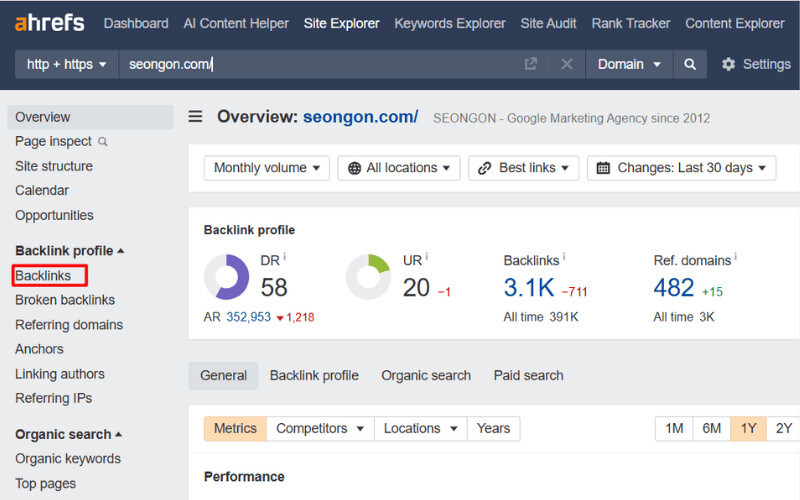800x500 pixels.
Task: Select the General tab
Action: [223, 376]
